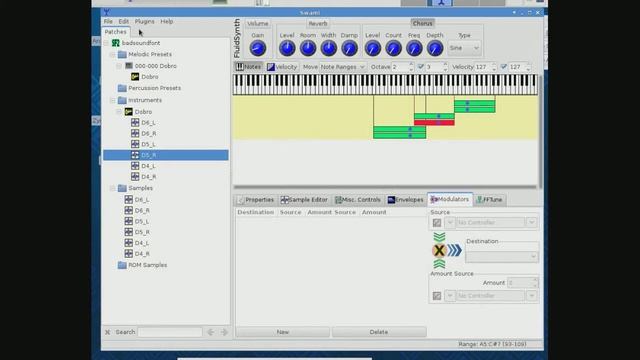Collapse the badsoundfont tree node

[106, 43]
